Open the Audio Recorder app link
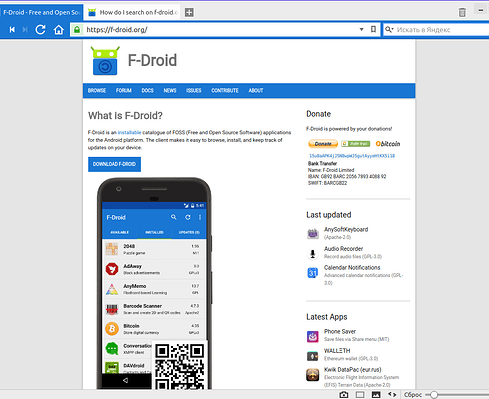 [x=343, y=249]
